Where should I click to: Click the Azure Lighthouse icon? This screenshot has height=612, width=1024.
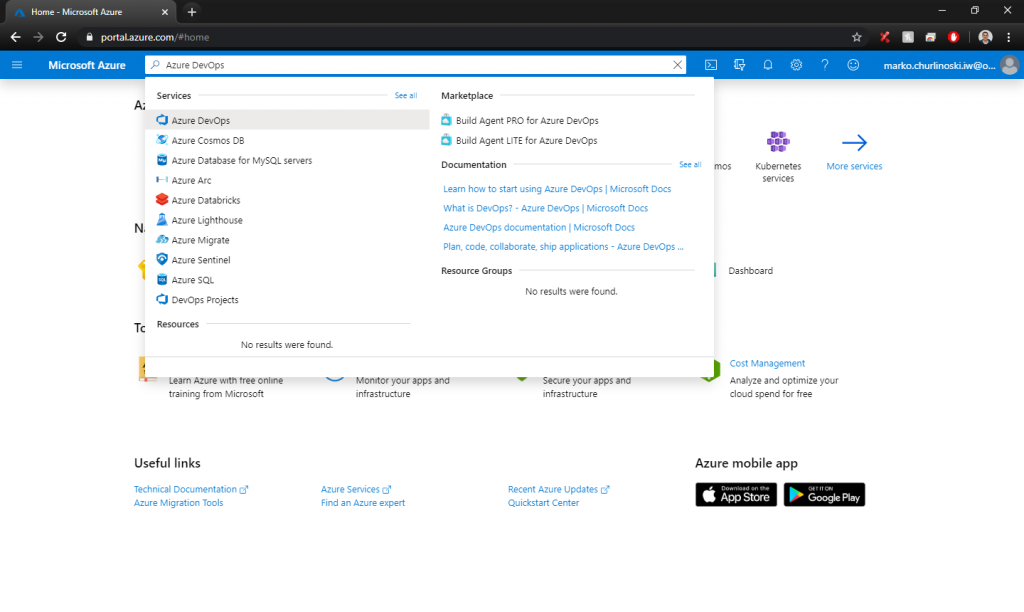(162, 219)
